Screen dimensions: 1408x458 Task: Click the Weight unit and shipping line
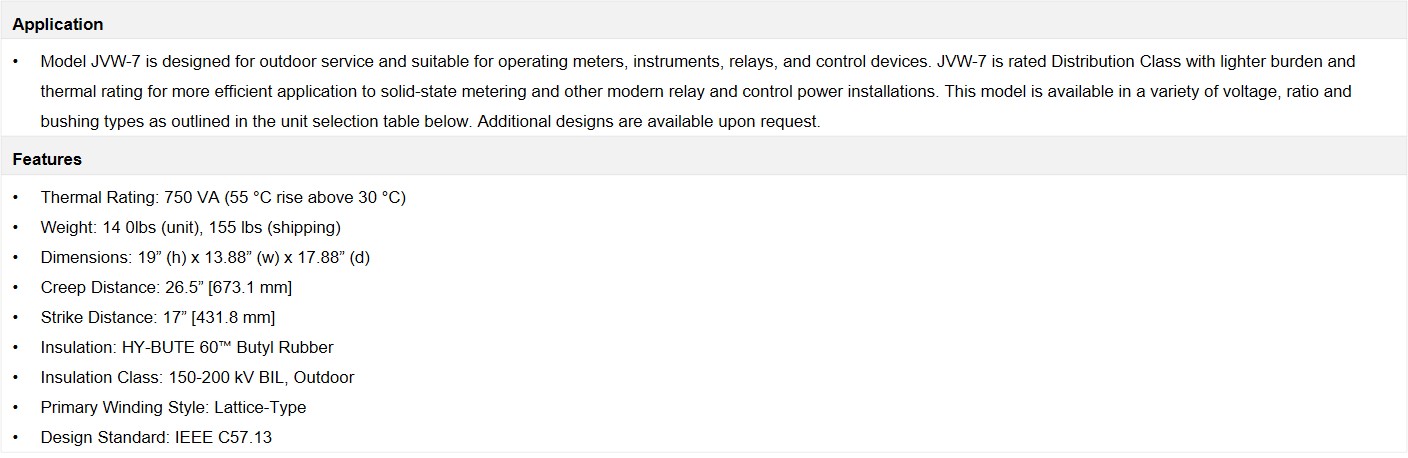point(190,227)
